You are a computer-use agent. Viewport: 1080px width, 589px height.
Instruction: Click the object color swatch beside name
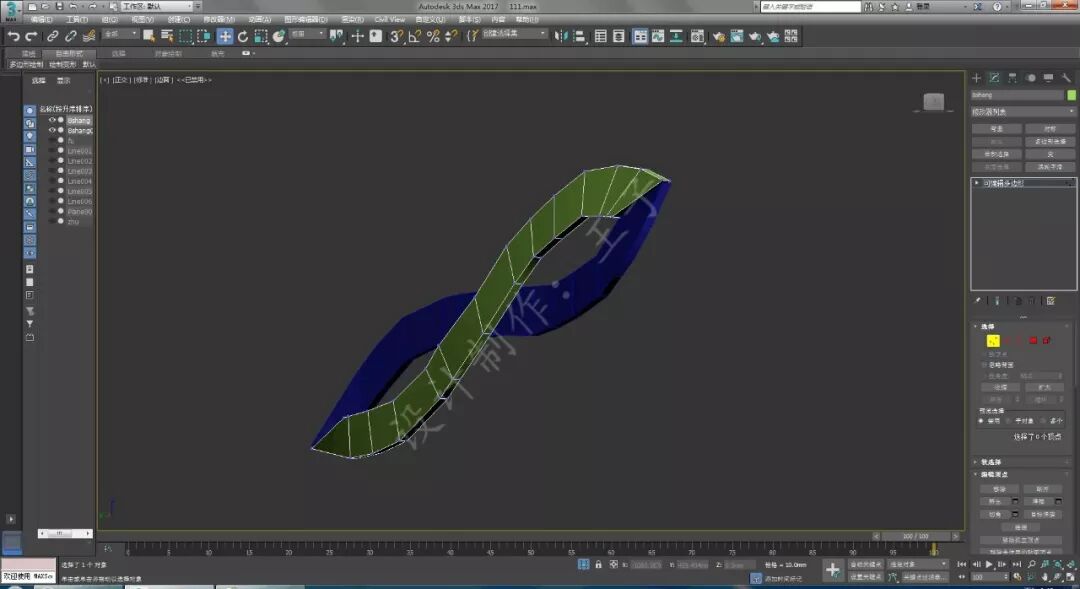click(1071, 95)
